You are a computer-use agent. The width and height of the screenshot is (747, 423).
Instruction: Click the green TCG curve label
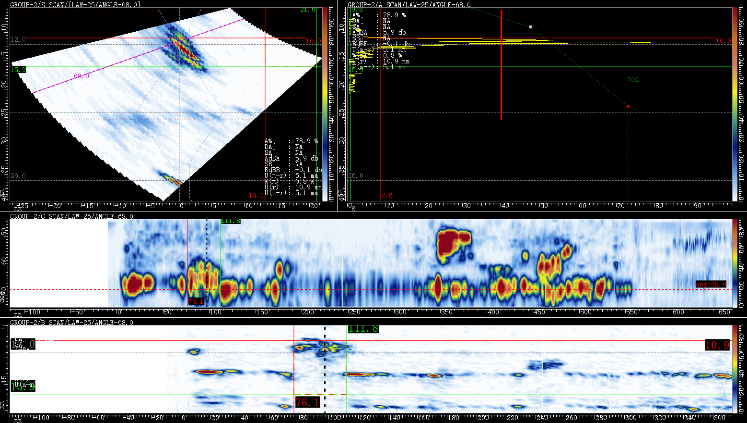[x=633, y=80]
